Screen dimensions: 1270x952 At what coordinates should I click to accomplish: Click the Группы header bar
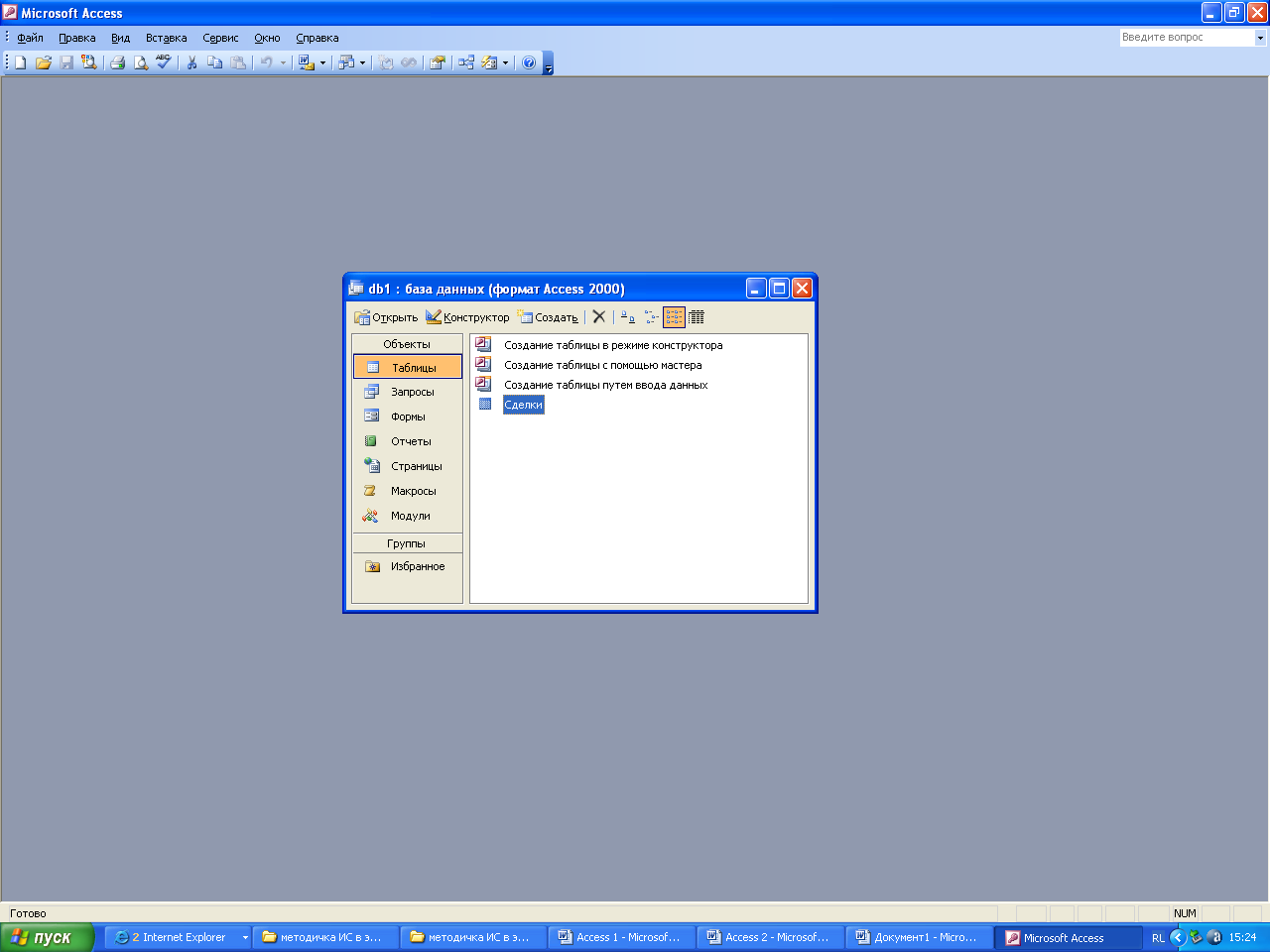[407, 543]
